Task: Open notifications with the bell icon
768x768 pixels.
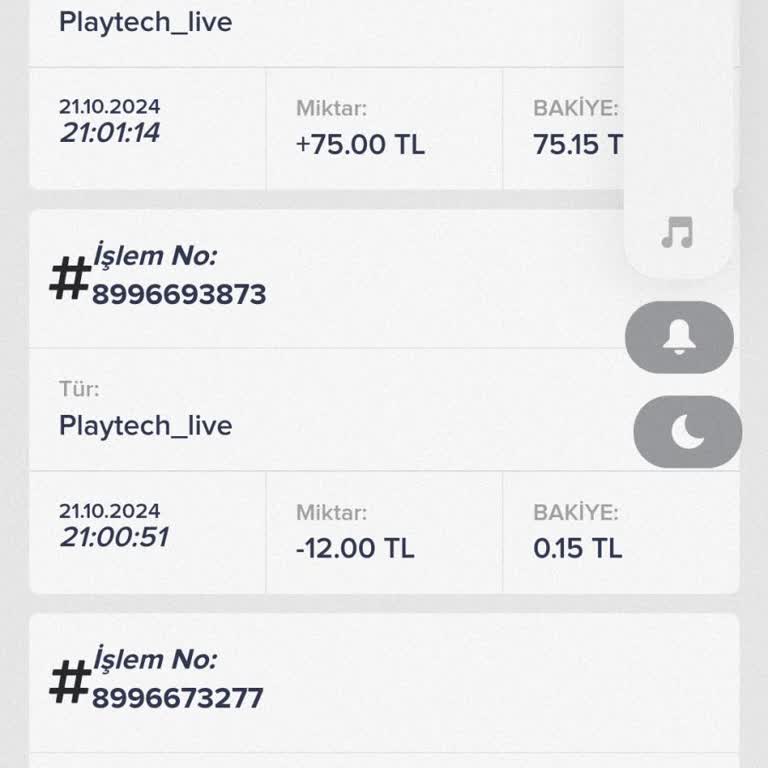Action: pyautogui.click(x=680, y=337)
